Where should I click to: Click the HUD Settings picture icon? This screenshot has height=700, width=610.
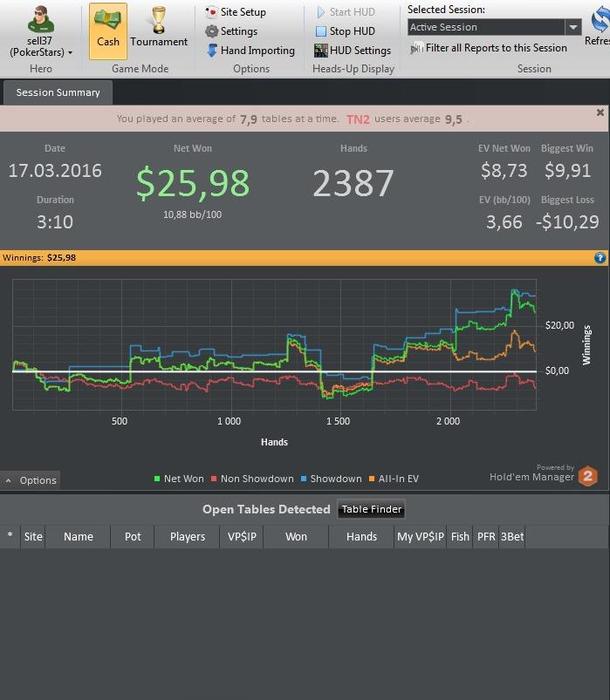click(321, 50)
